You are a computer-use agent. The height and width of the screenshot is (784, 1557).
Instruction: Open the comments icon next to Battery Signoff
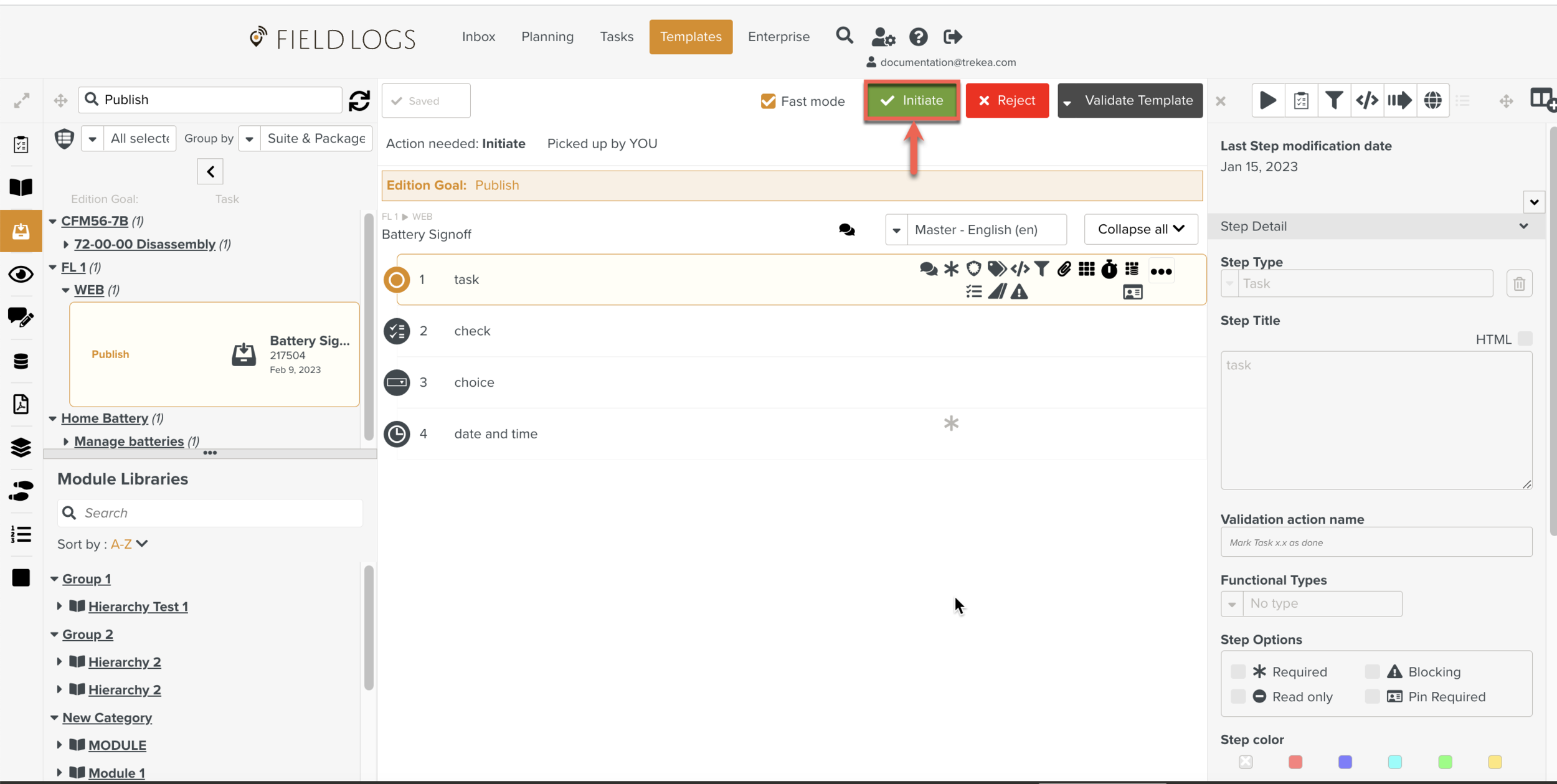coord(846,230)
